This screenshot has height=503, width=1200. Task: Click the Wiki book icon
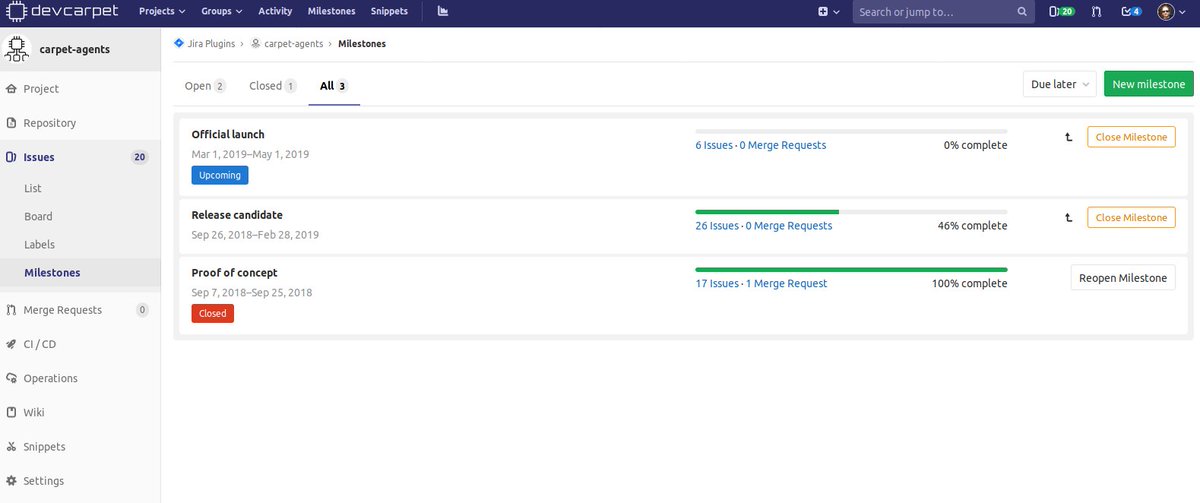[x=12, y=412]
